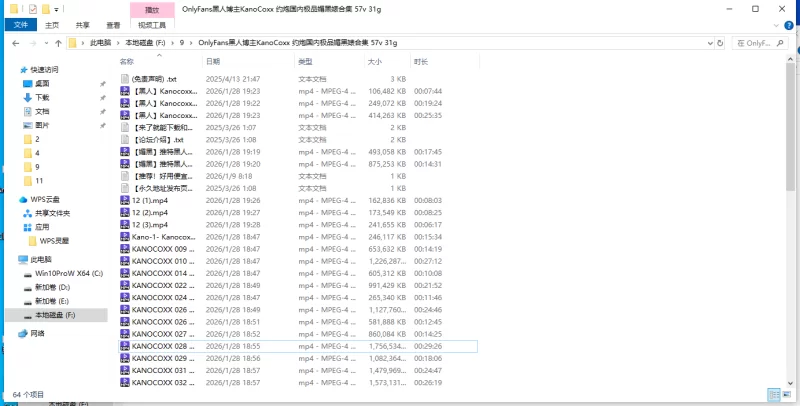Open 网络 in the navigation pane
This screenshot has width=800, height=406.
(x=37, y=334)
